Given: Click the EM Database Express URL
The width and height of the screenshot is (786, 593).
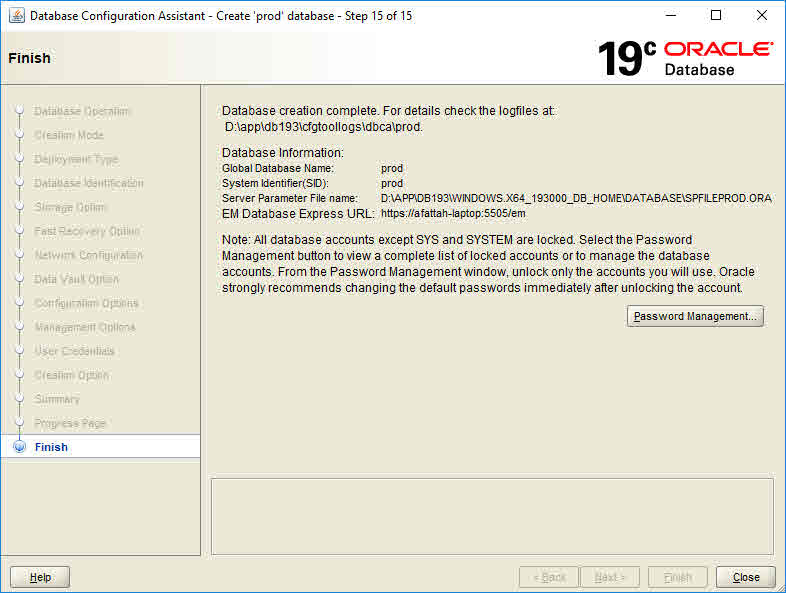Looking at the screenshot, I should (x=453, y=213).
